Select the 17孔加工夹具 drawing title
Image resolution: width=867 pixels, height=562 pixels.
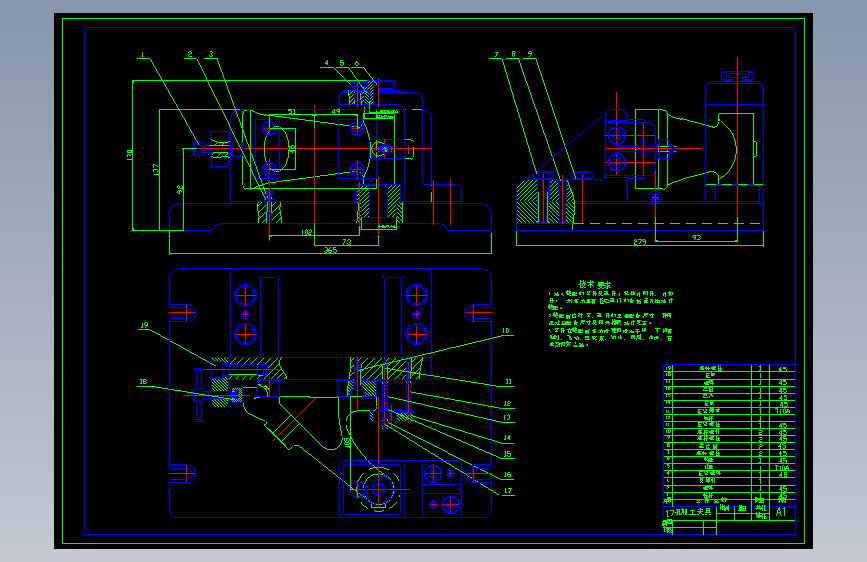coord(688,513)
